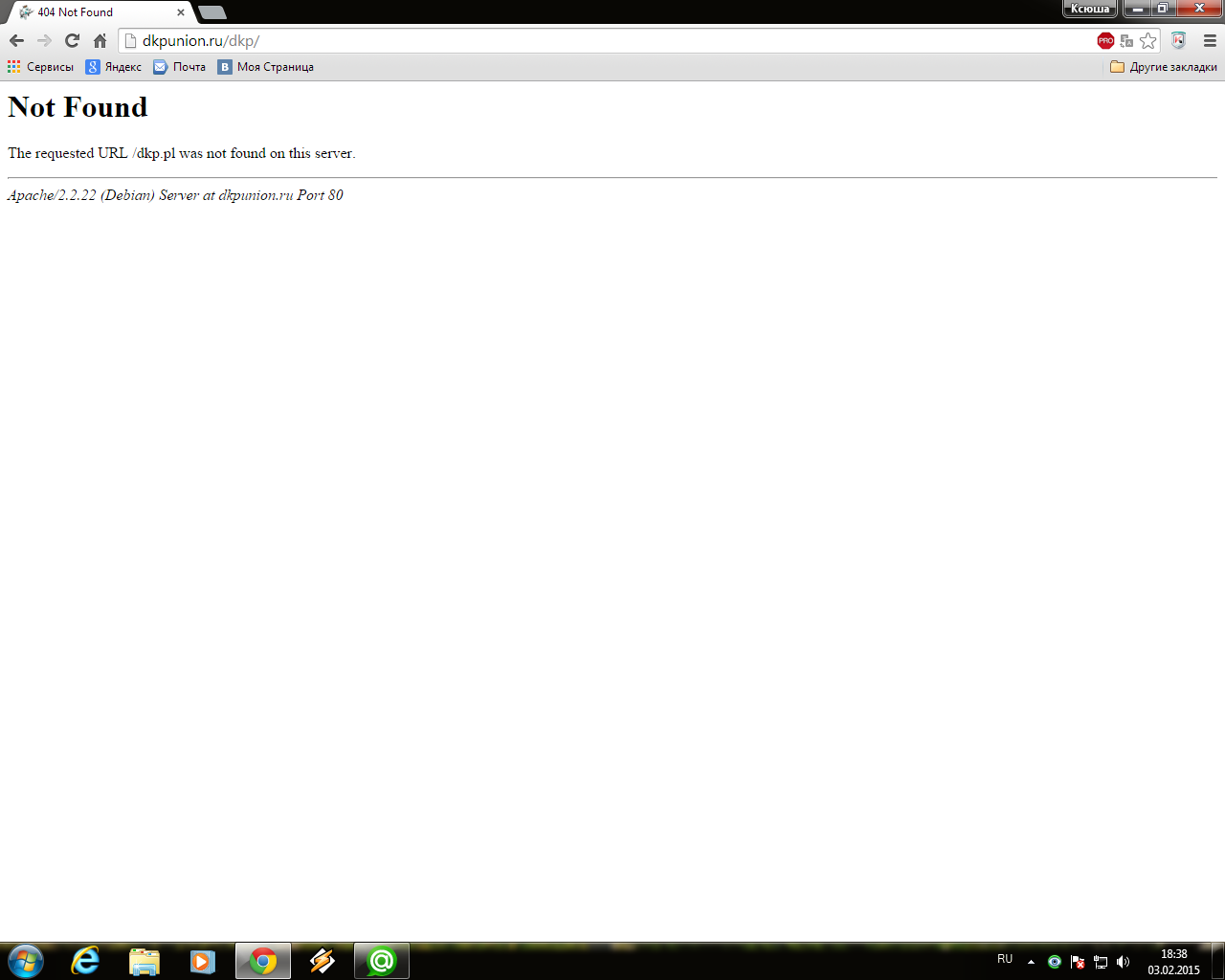Screen dimensions: 1225x980
Task: Minimize the Chrome window
Action: pyautogui.click(x=1137, y=9)
